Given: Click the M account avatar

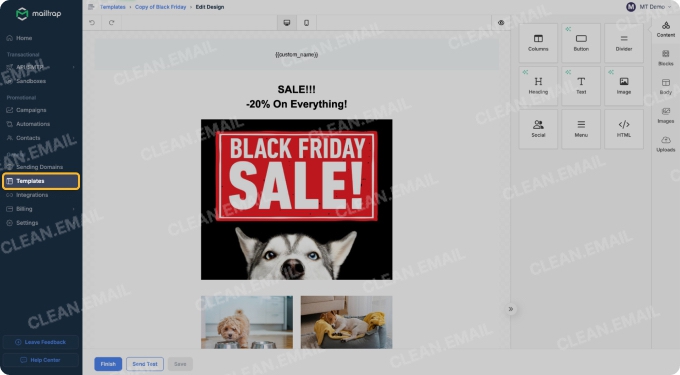Looking at the screenshot, I should pyautogui.click(x=631, y=7).
